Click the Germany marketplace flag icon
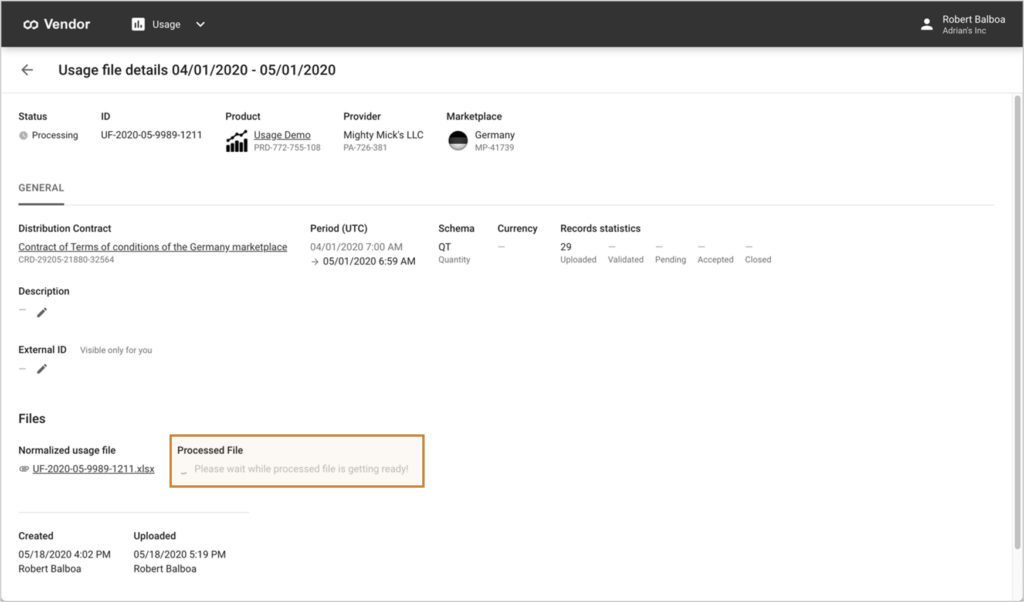 pos(458,140)
